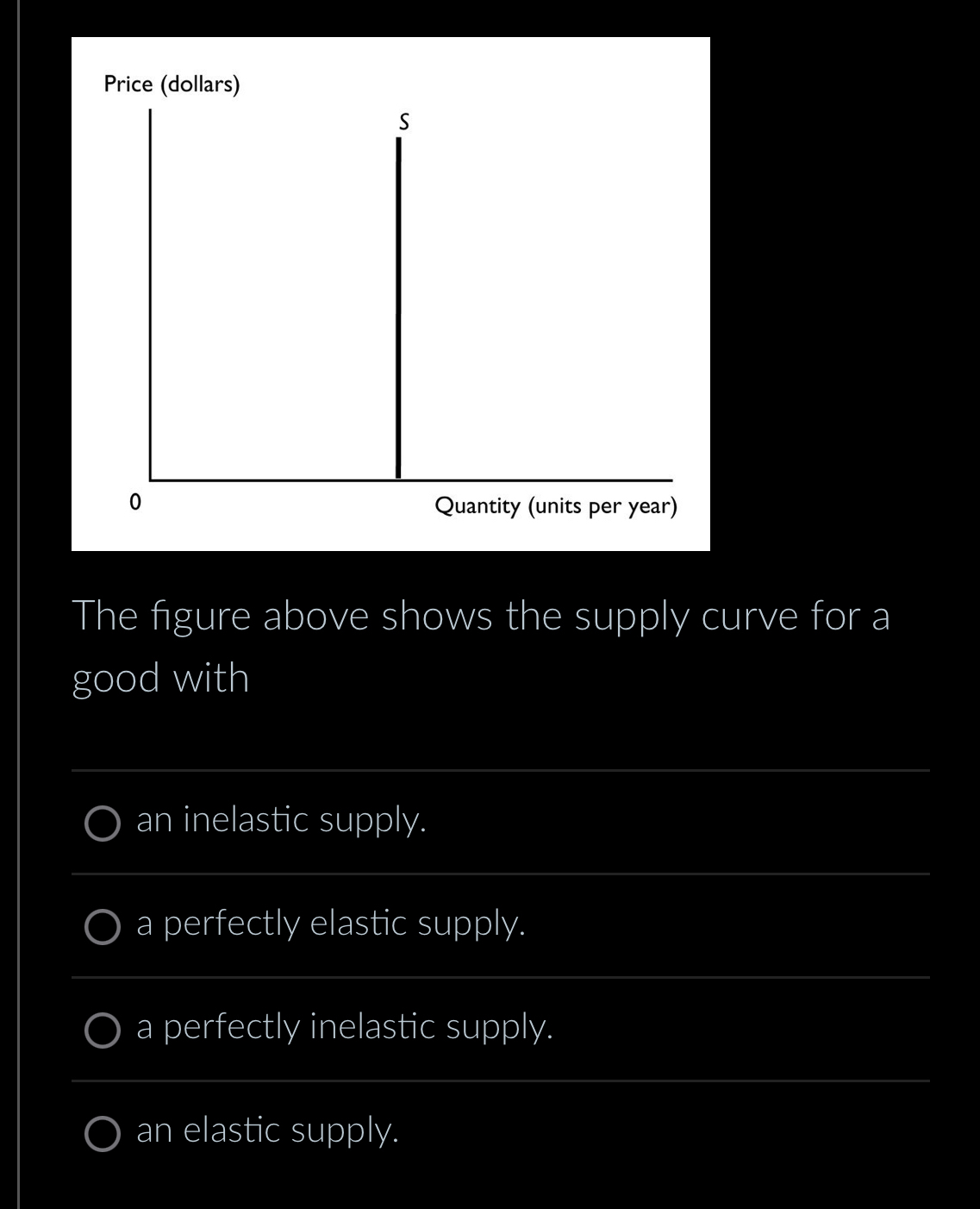The image size is (980, 1209).
Task: Click the answer text "an elastic supply"
Action: click(x=265, y=1131)
